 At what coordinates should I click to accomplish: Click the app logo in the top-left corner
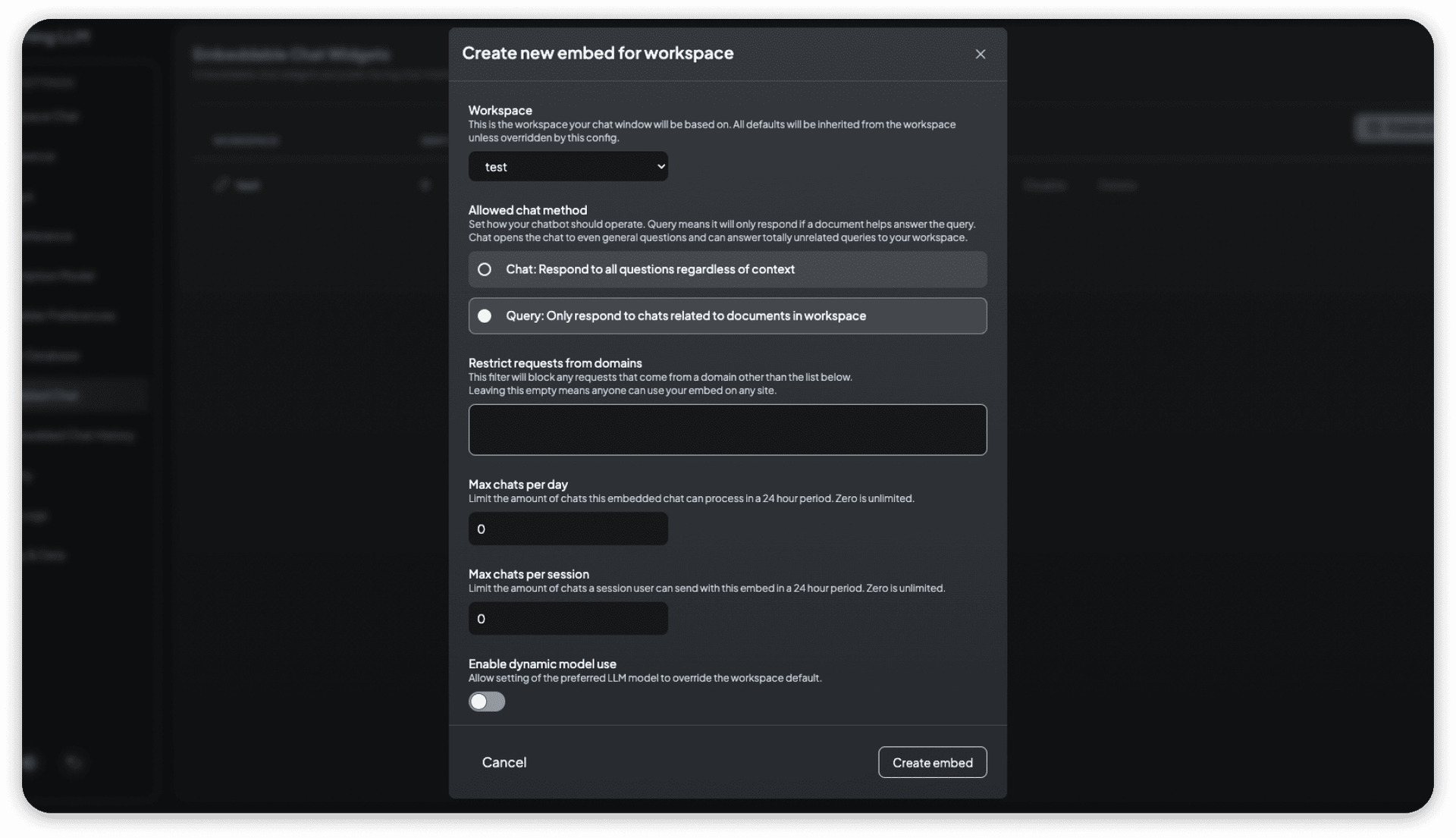56,36
